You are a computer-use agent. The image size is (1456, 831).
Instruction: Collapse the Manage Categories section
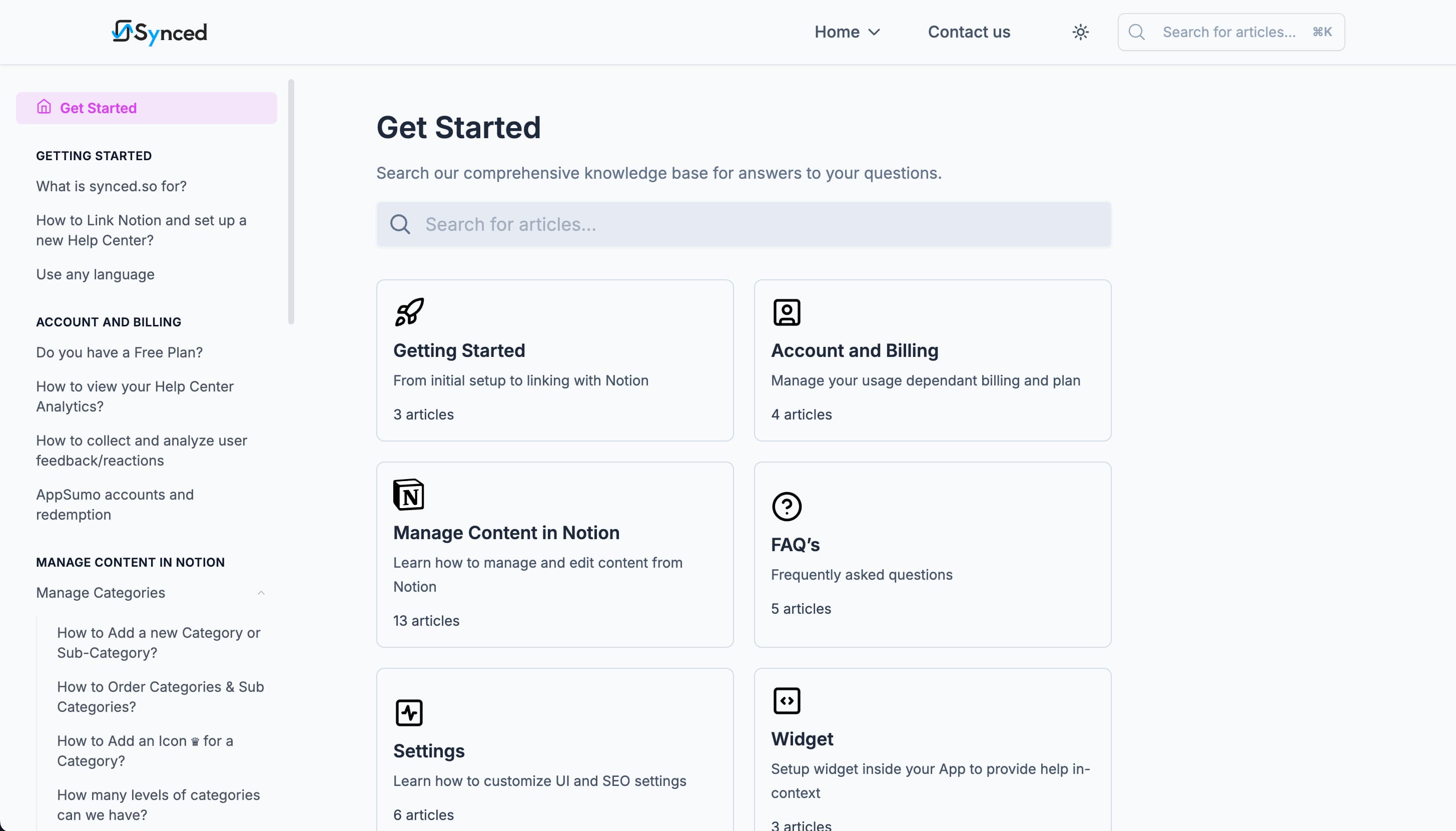point(262,592)
